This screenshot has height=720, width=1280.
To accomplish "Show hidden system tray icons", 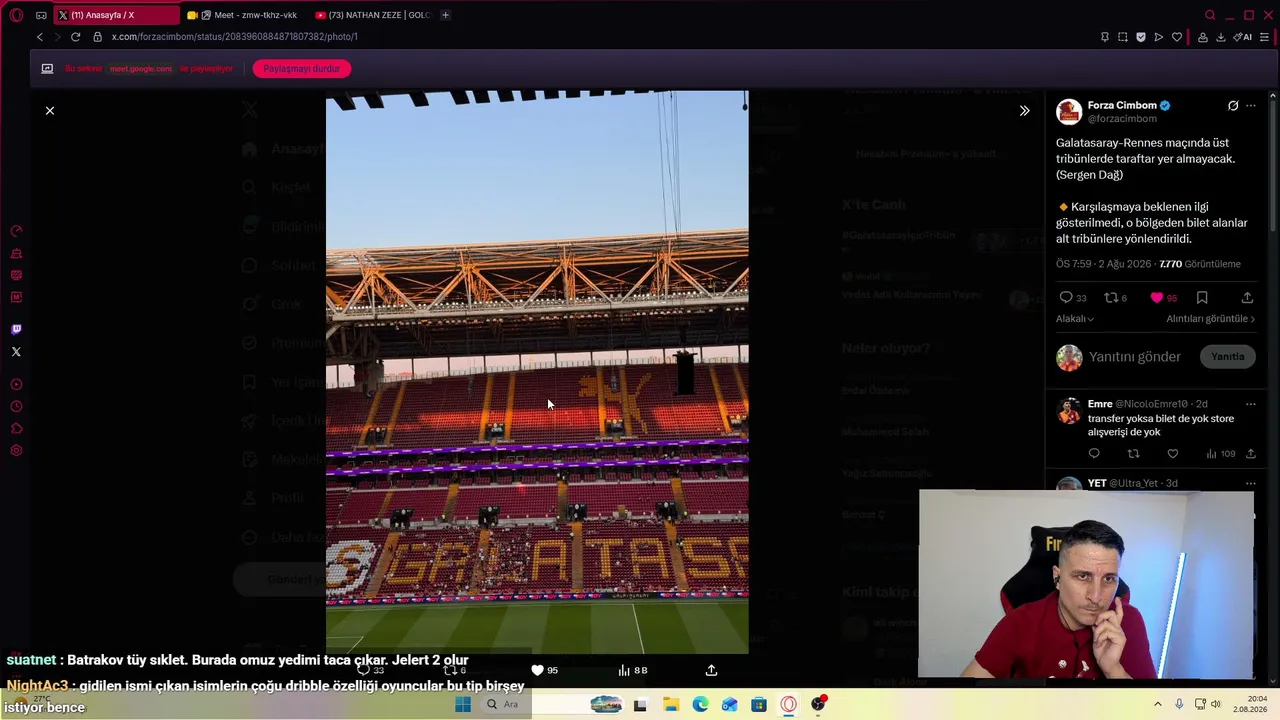I will (1158, 704).
